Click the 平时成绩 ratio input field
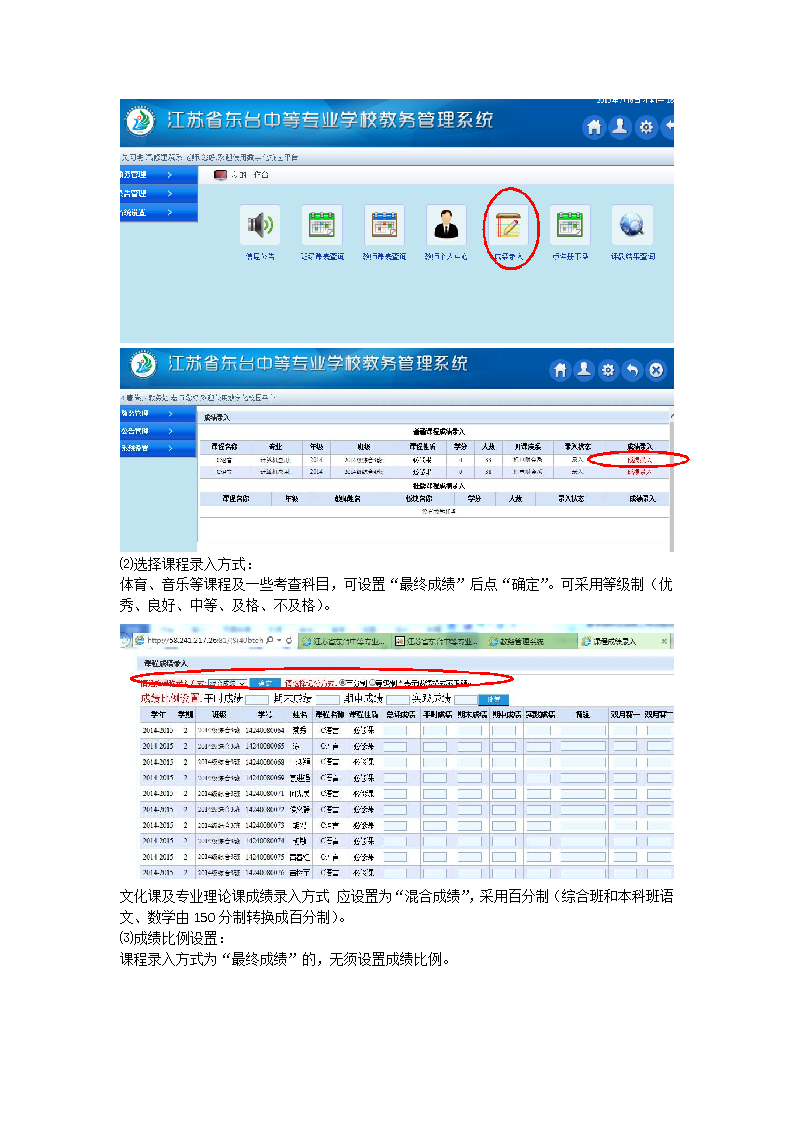This screenshot has width=793, height=1122. (257, 699)
